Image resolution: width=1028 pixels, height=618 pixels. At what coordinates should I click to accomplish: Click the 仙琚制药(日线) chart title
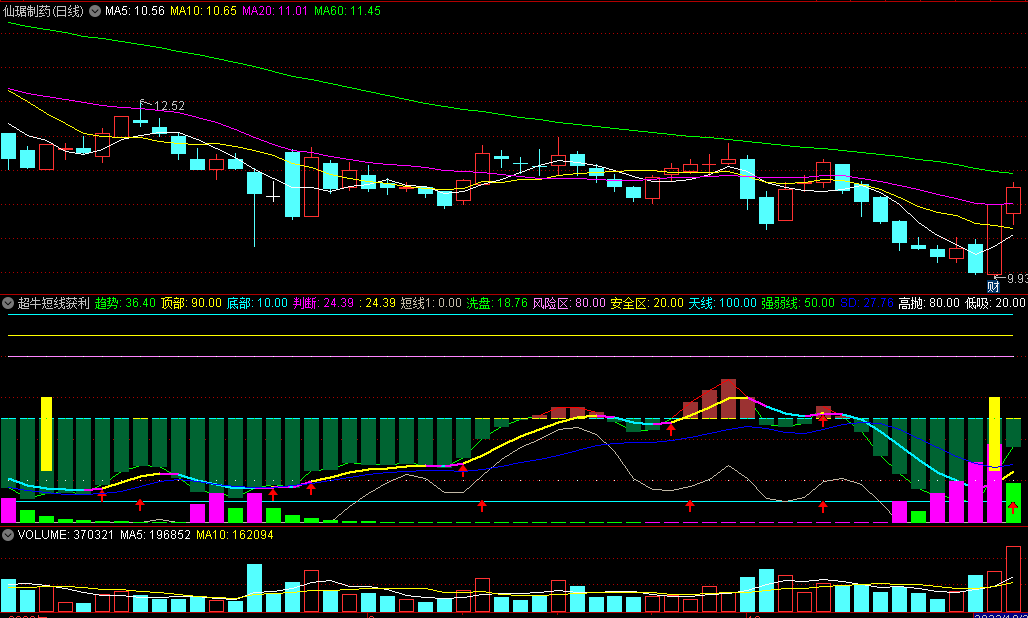point(43,11)
